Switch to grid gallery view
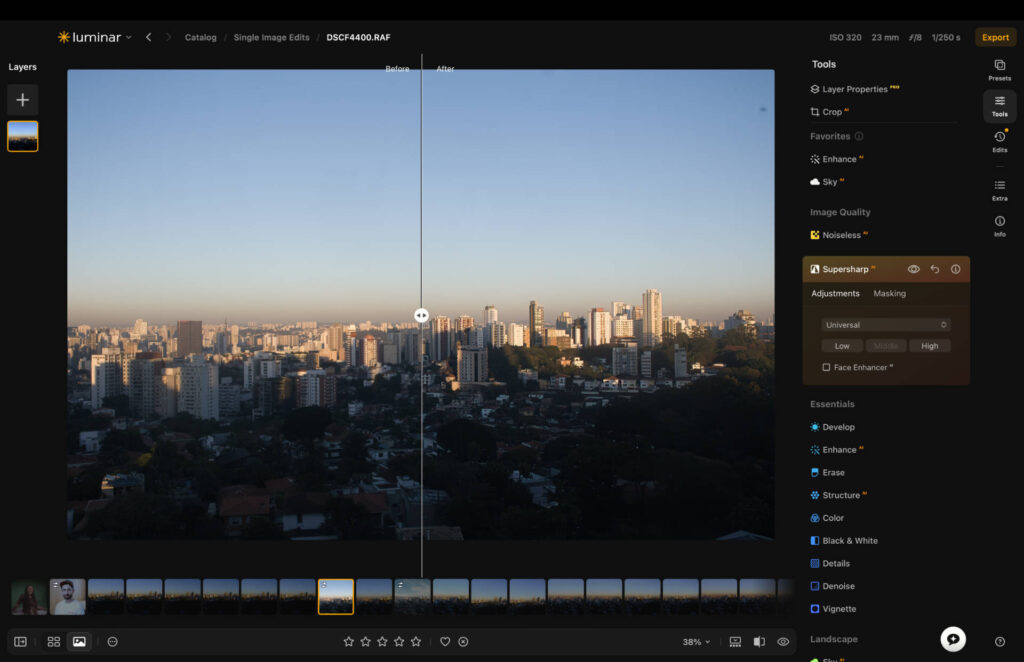This screenshot has height=662, width=1024. click(54, 642)
